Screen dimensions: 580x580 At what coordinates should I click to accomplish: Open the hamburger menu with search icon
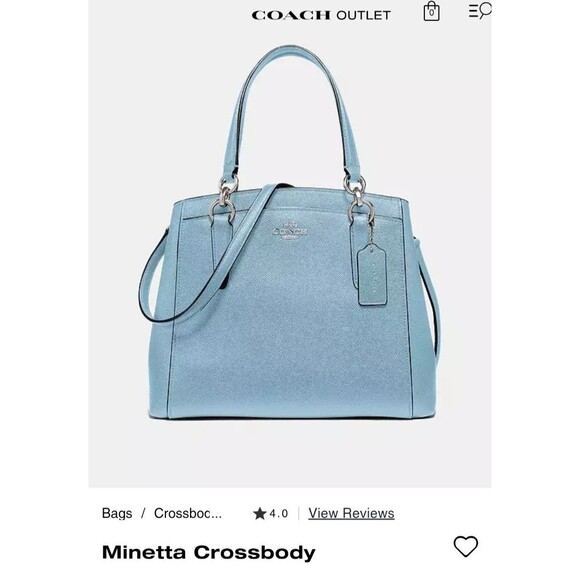480,10
